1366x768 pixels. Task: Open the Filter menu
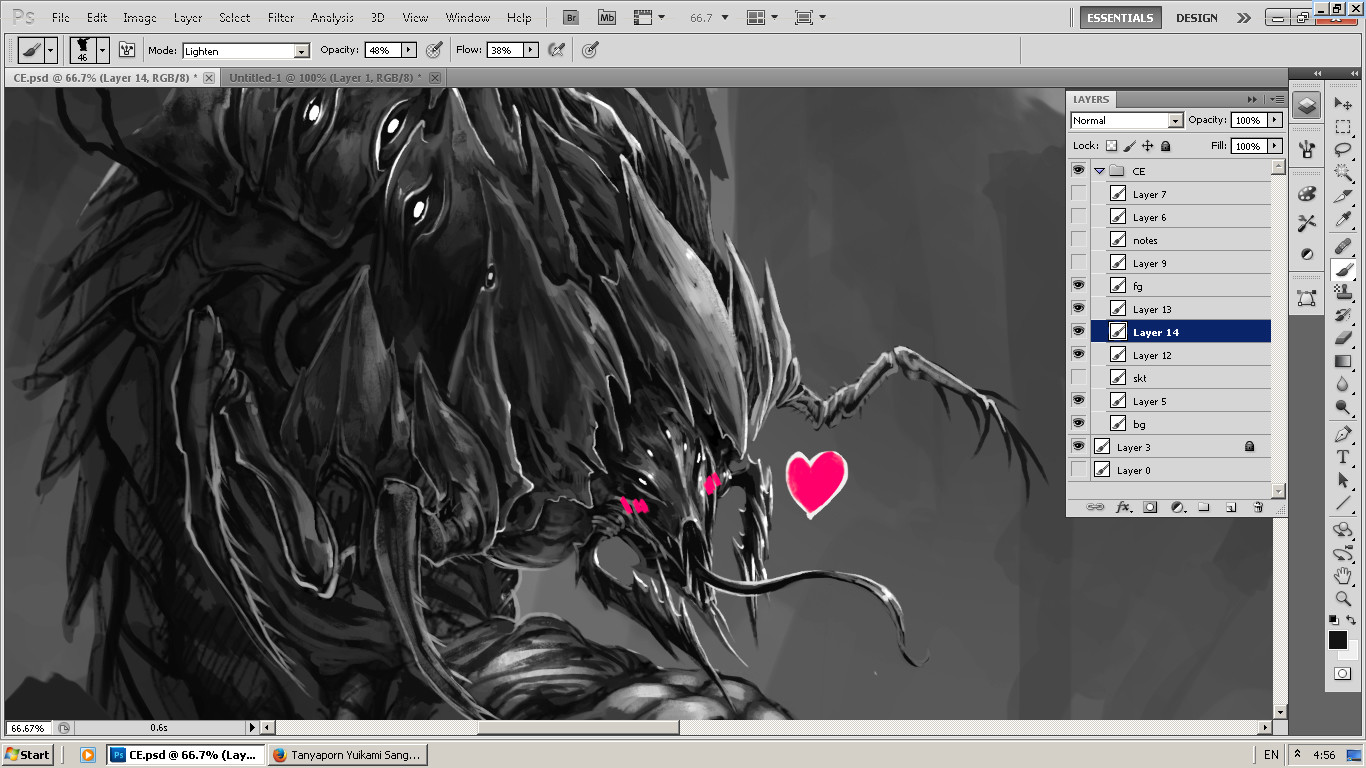281,17
